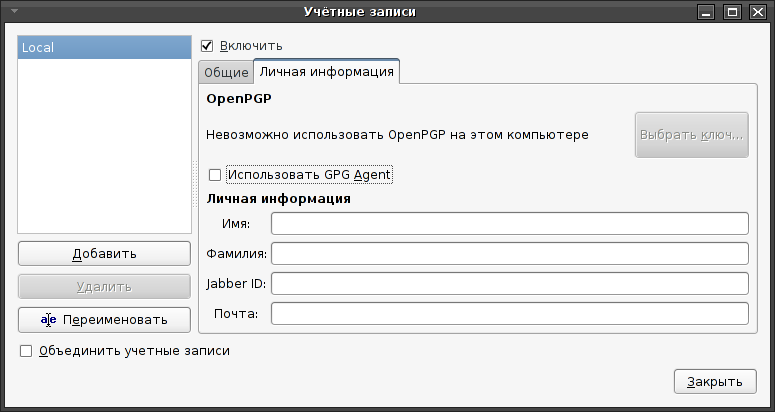Toggle the Включить checkbox
The width and height of the screenshot is (775, 412).
(x=207, y=46)
